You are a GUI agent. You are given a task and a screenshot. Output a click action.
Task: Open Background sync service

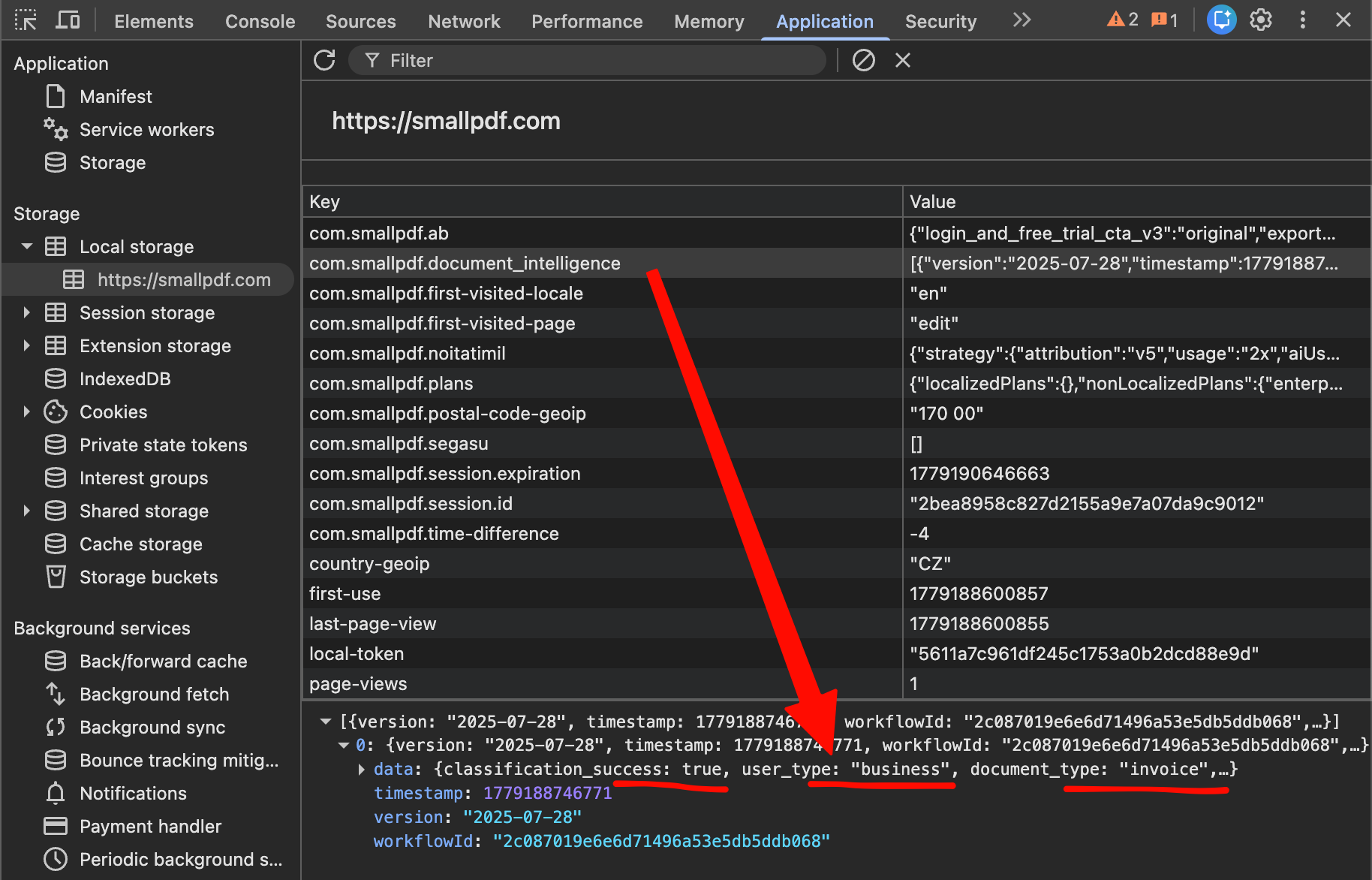pos(152,727)
